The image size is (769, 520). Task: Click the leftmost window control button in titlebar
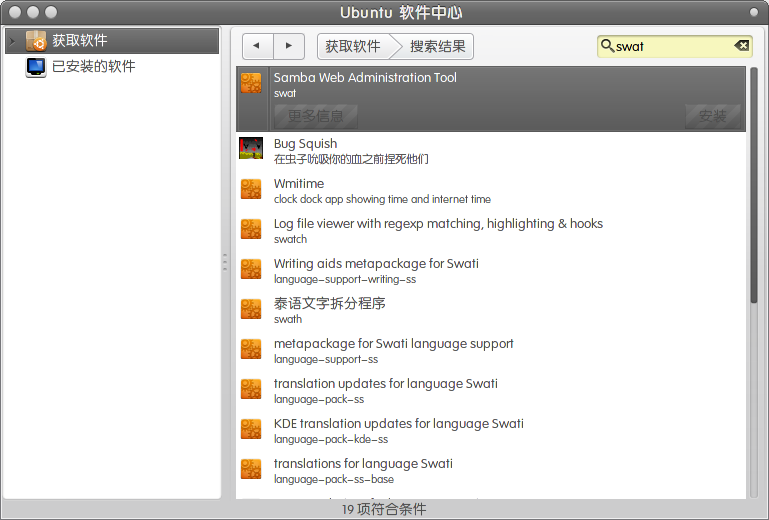[15, 12]
